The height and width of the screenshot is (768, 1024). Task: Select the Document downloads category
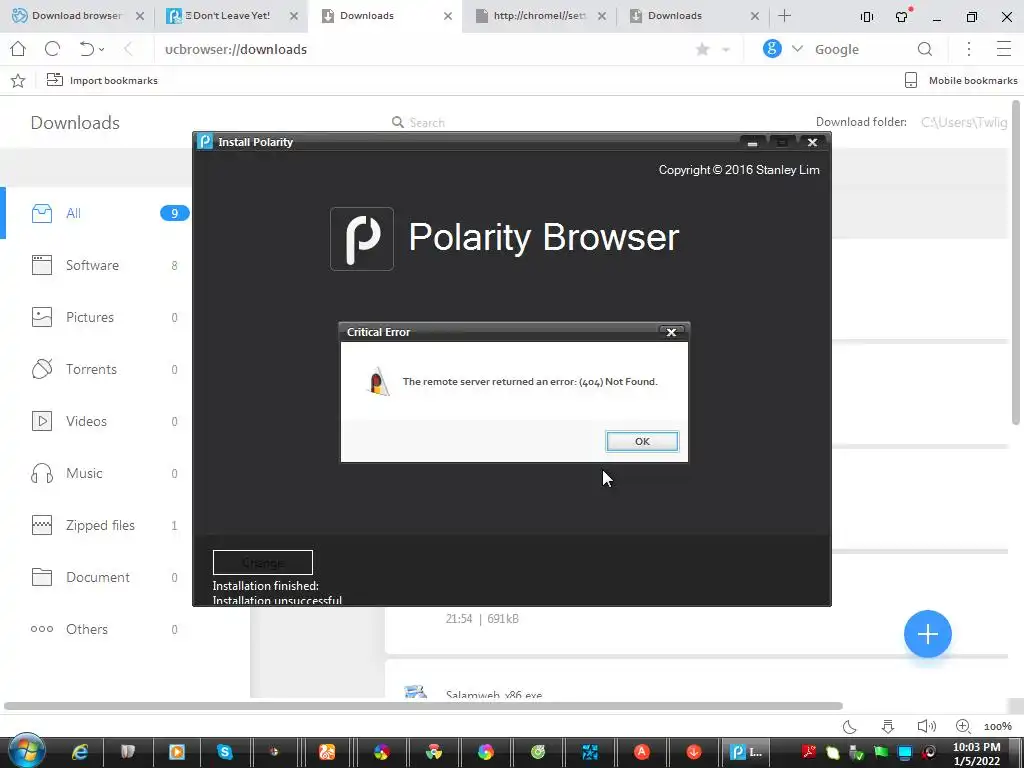click(x=98, y=577)
